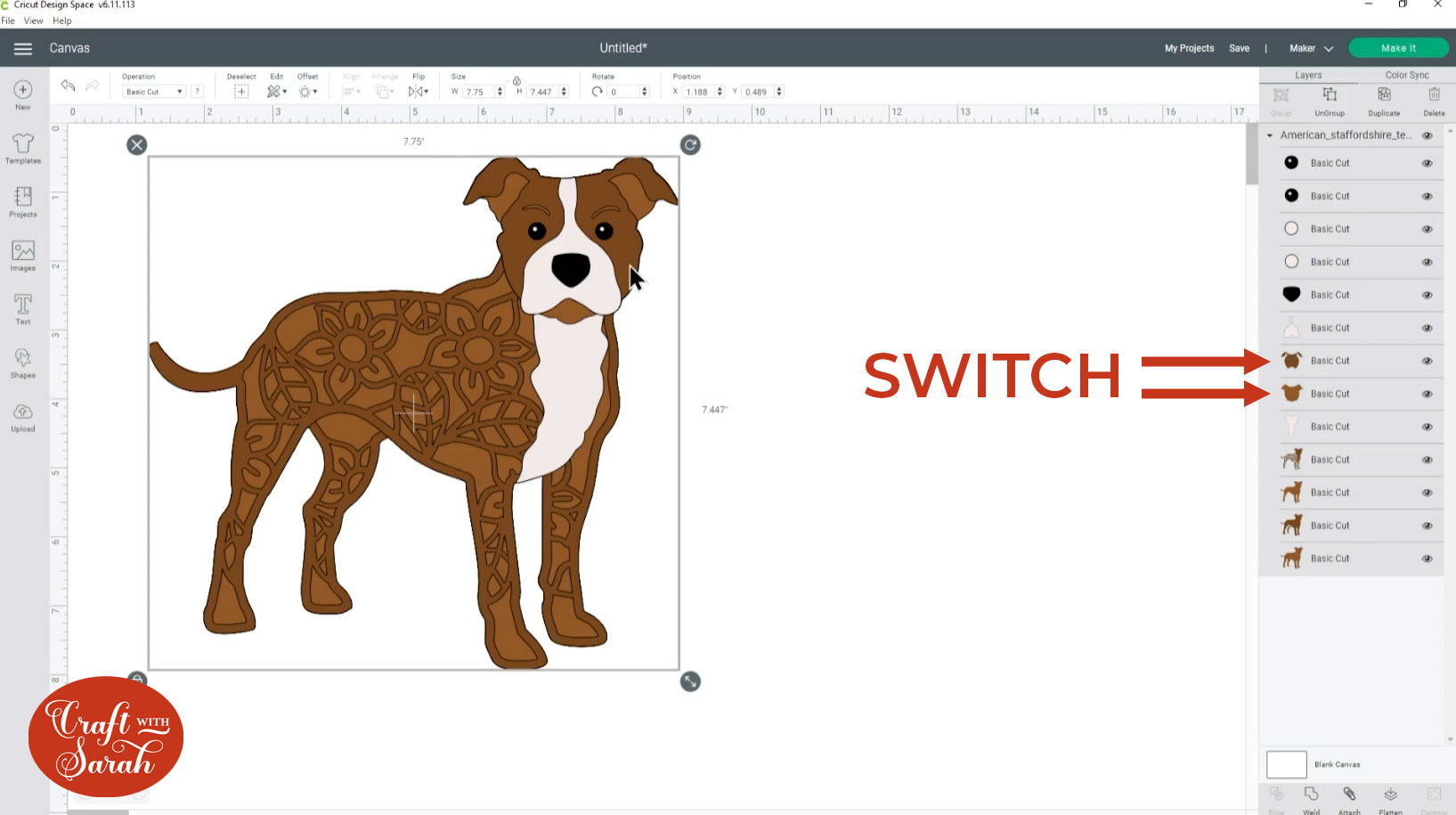Open My Projects link

pos(1189,48)
